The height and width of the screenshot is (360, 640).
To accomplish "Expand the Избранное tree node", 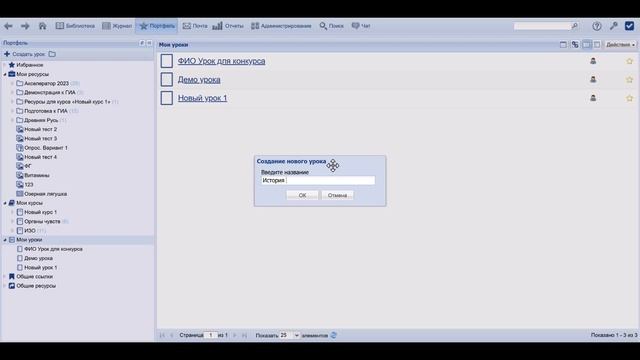I will click(x=5, y=65).
